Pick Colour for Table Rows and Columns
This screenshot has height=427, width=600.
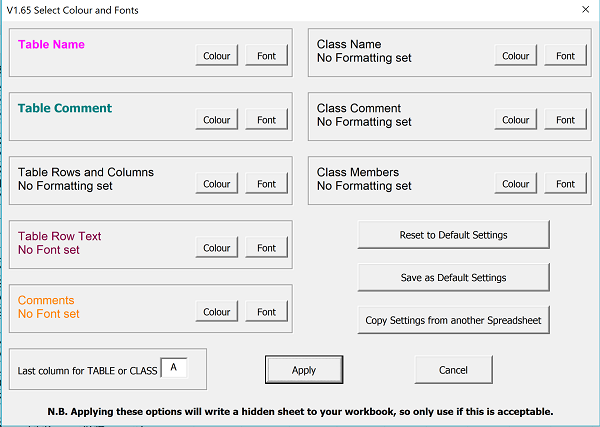(x=217, y=184)
